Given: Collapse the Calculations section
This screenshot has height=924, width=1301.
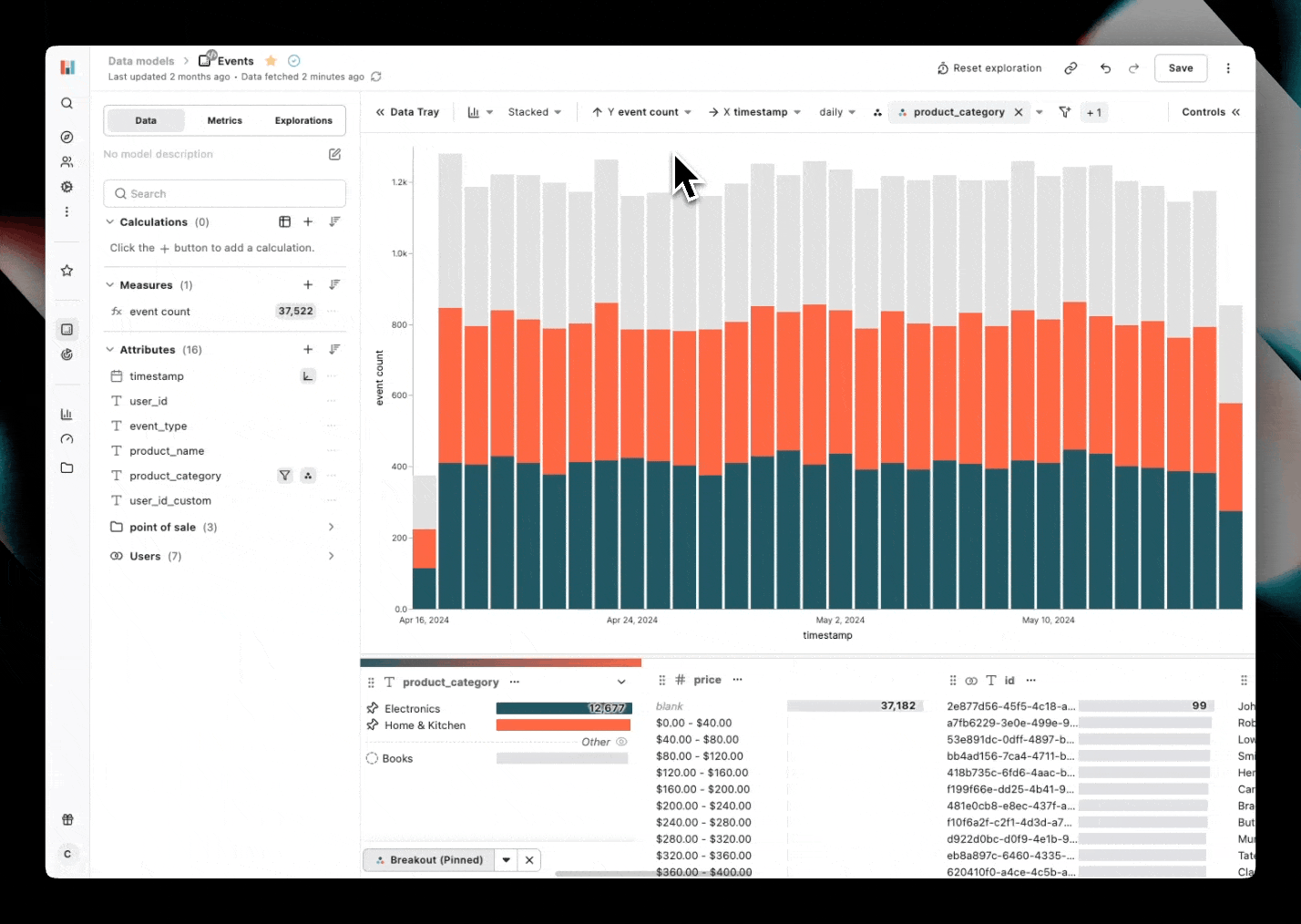Looking at the screenshot, I should point(110,221).
